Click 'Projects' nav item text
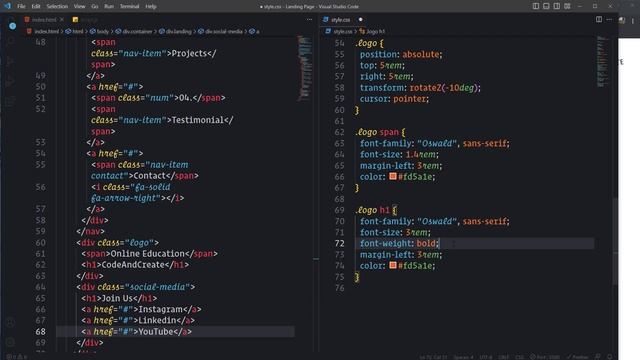Screen dimensions: 640x360 point(189,53)
